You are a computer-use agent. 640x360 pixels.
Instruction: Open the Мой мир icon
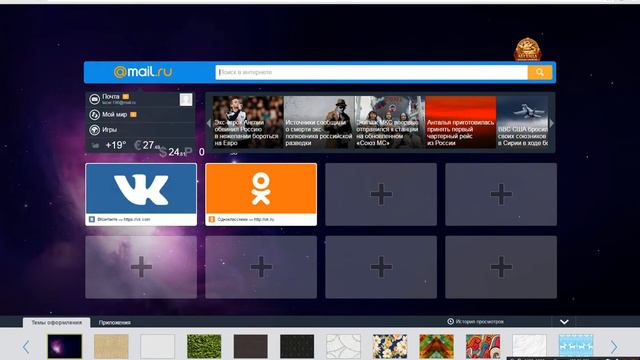coord(94,115)
